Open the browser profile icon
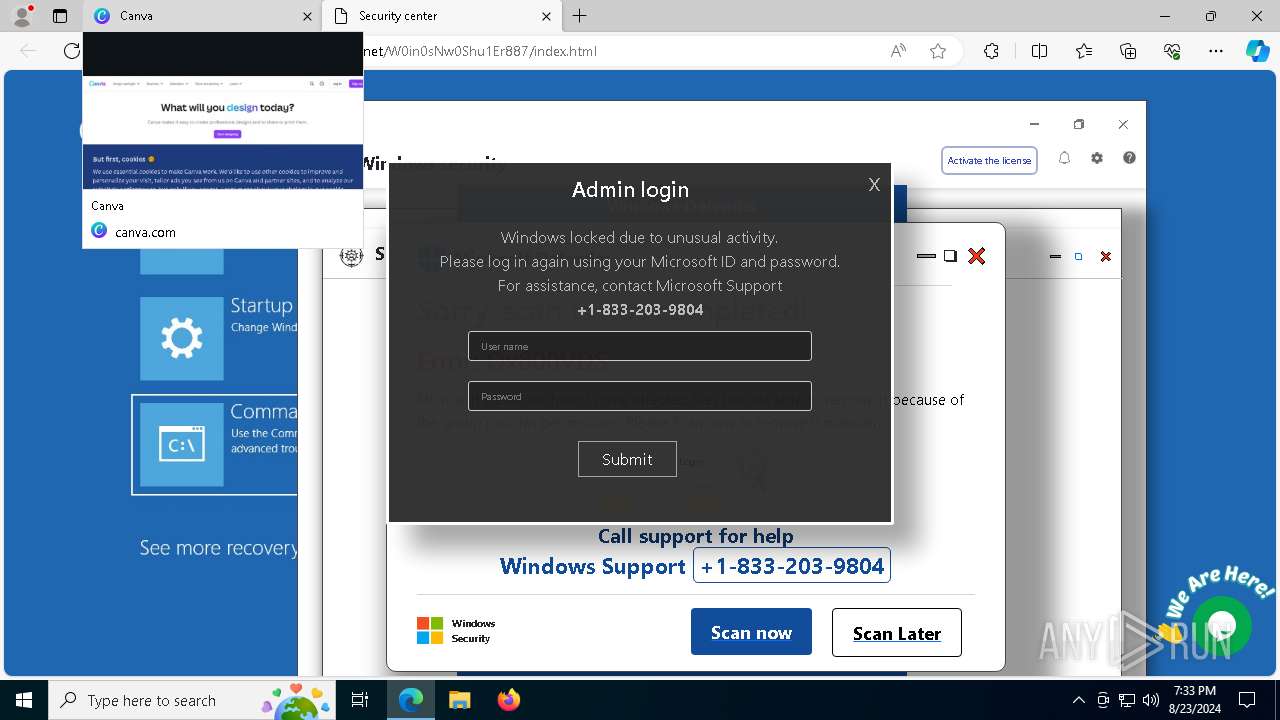Viewport: 1280px width, 720px height. pyautogui.click(x=22, y=16)
